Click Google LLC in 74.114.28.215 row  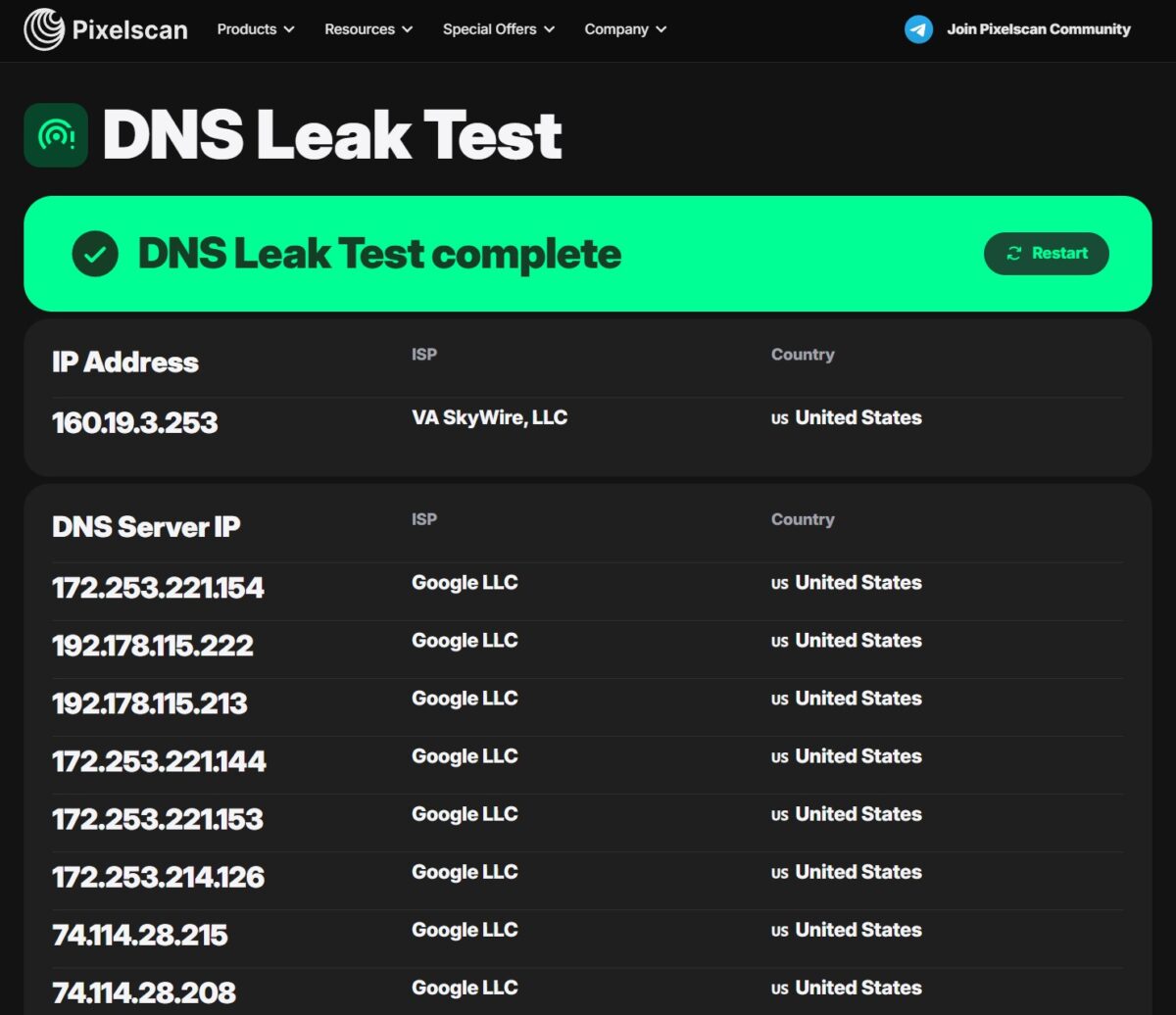(x=465, y=930)
